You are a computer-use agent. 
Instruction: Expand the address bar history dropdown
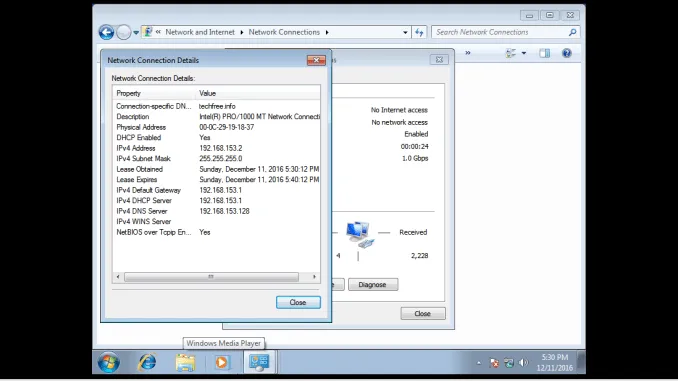405,32
